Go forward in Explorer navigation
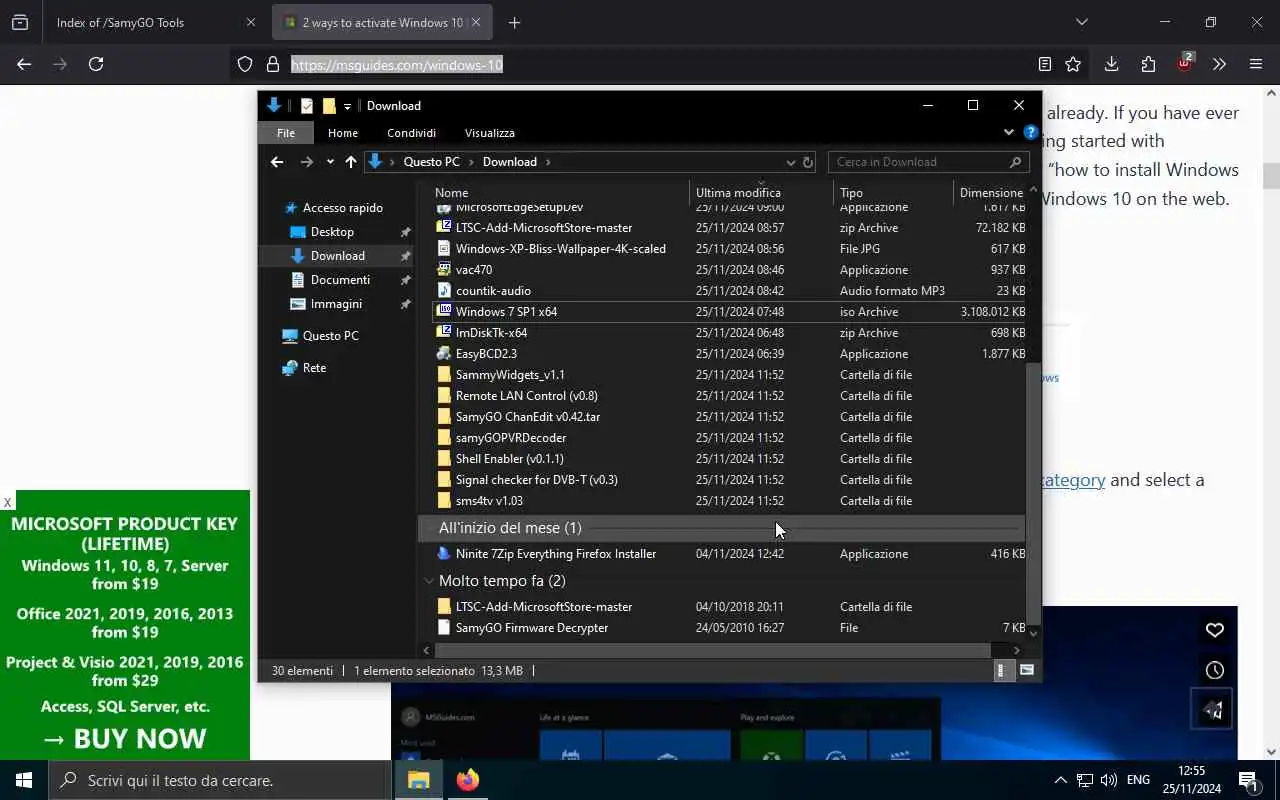 pos(307,162)
